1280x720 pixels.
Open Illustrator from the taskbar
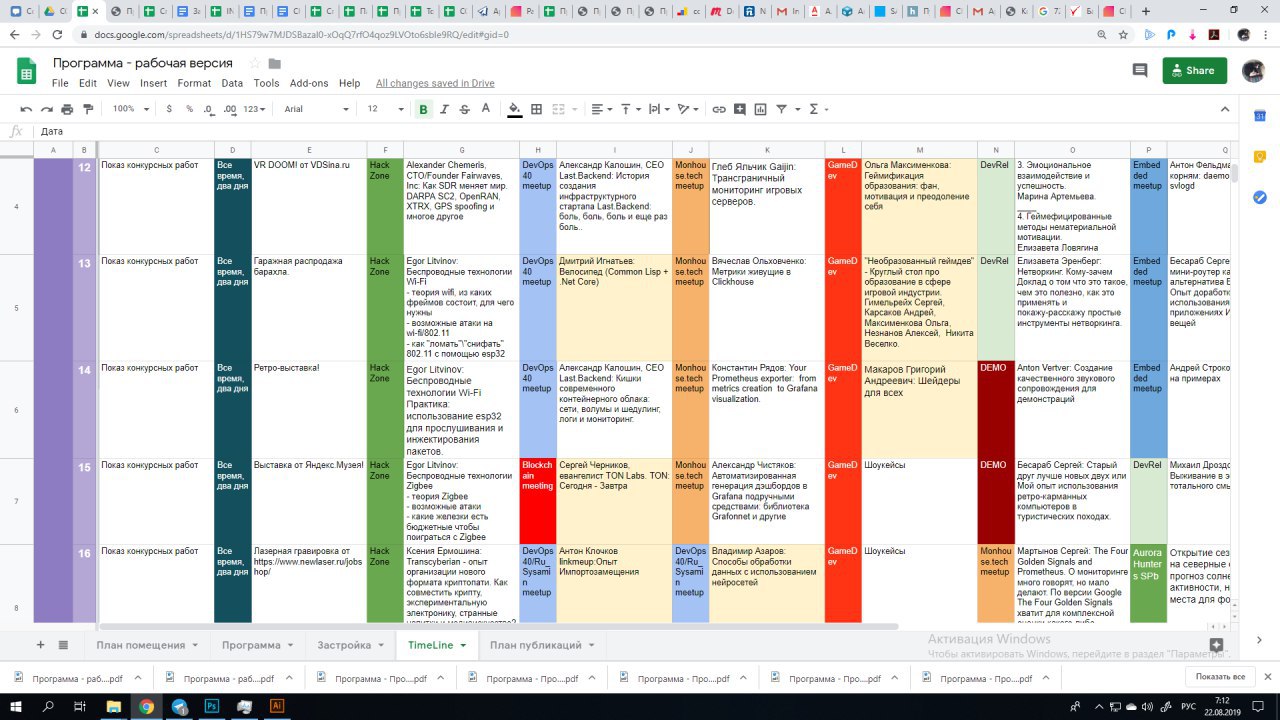coord(277,706)
